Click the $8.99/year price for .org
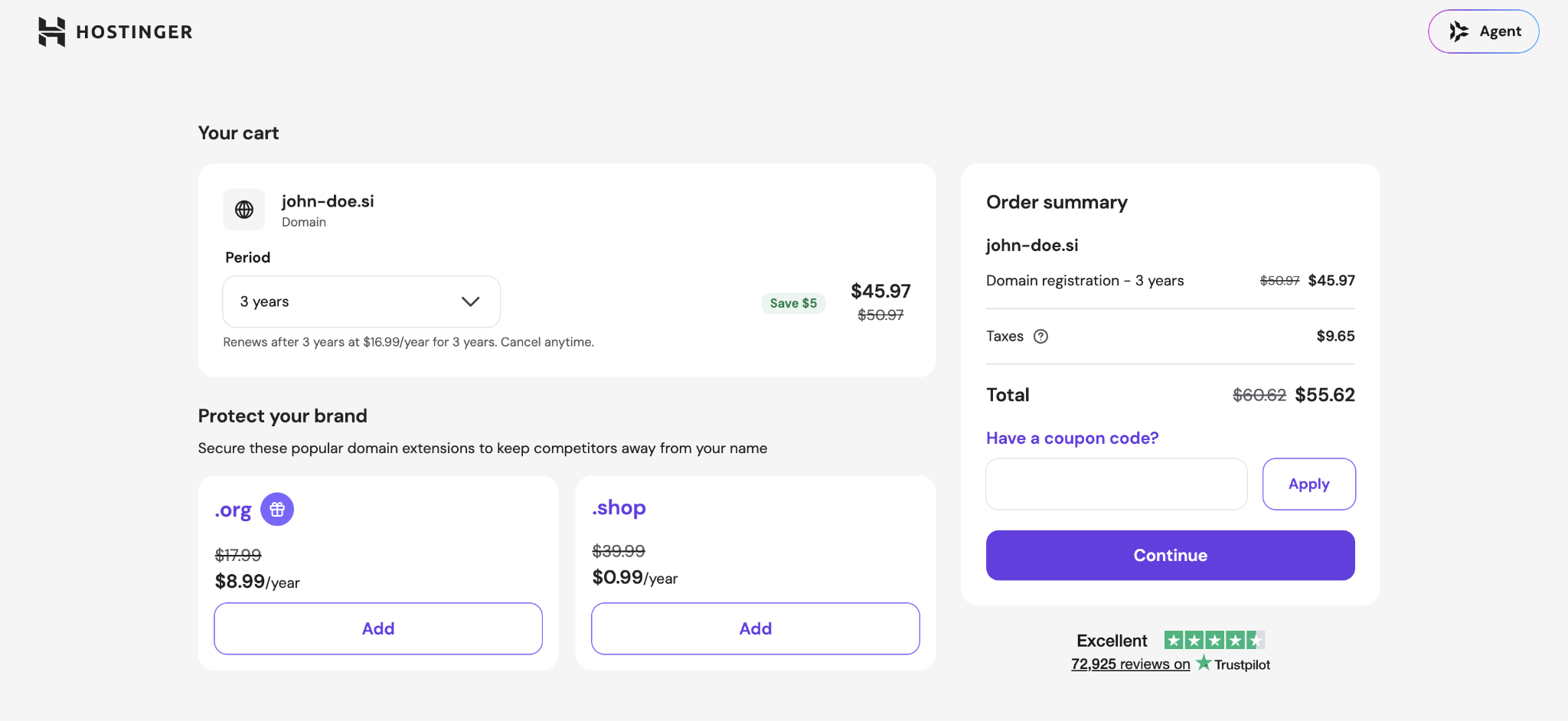The width and height of the screenshot is (1568, 721). pyautogui.click(x=257, y=582)
